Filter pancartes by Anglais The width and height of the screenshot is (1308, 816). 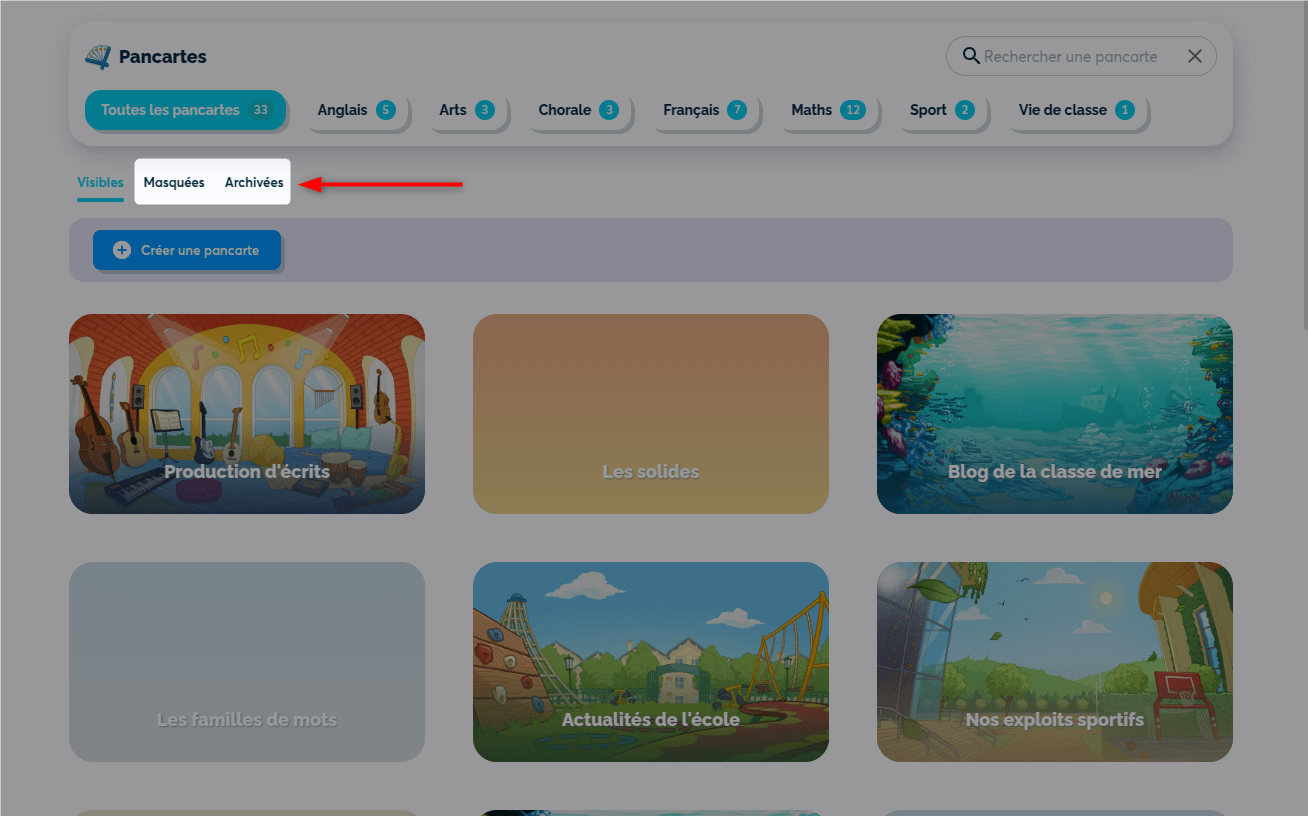[356, 110]
